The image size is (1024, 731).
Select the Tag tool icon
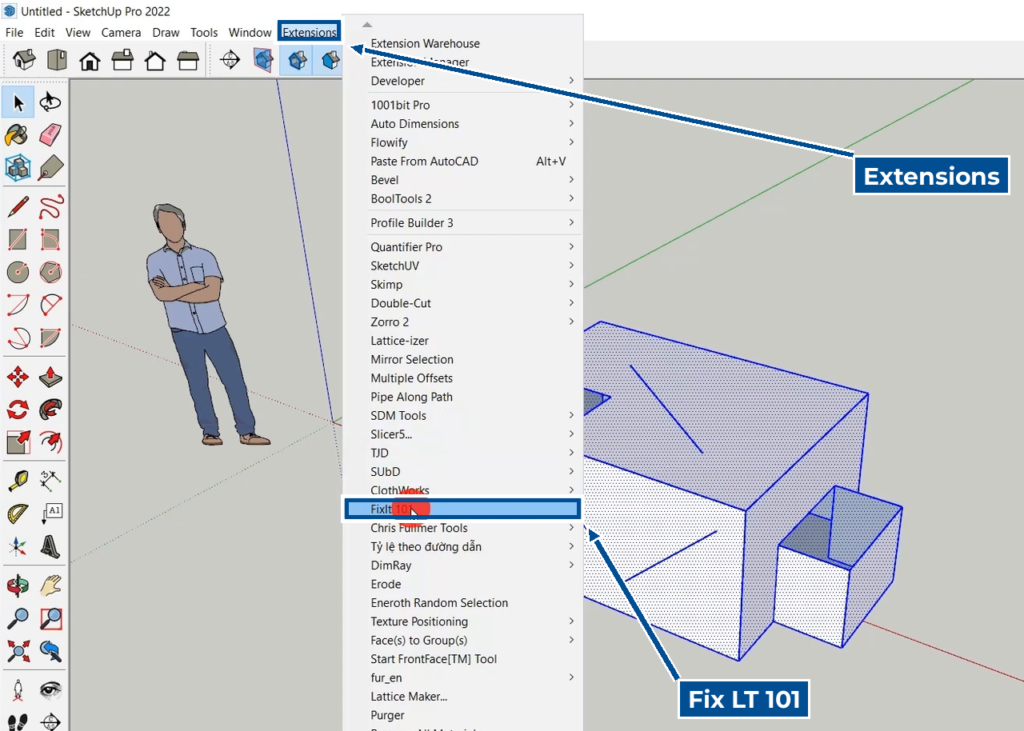(50, 168)
